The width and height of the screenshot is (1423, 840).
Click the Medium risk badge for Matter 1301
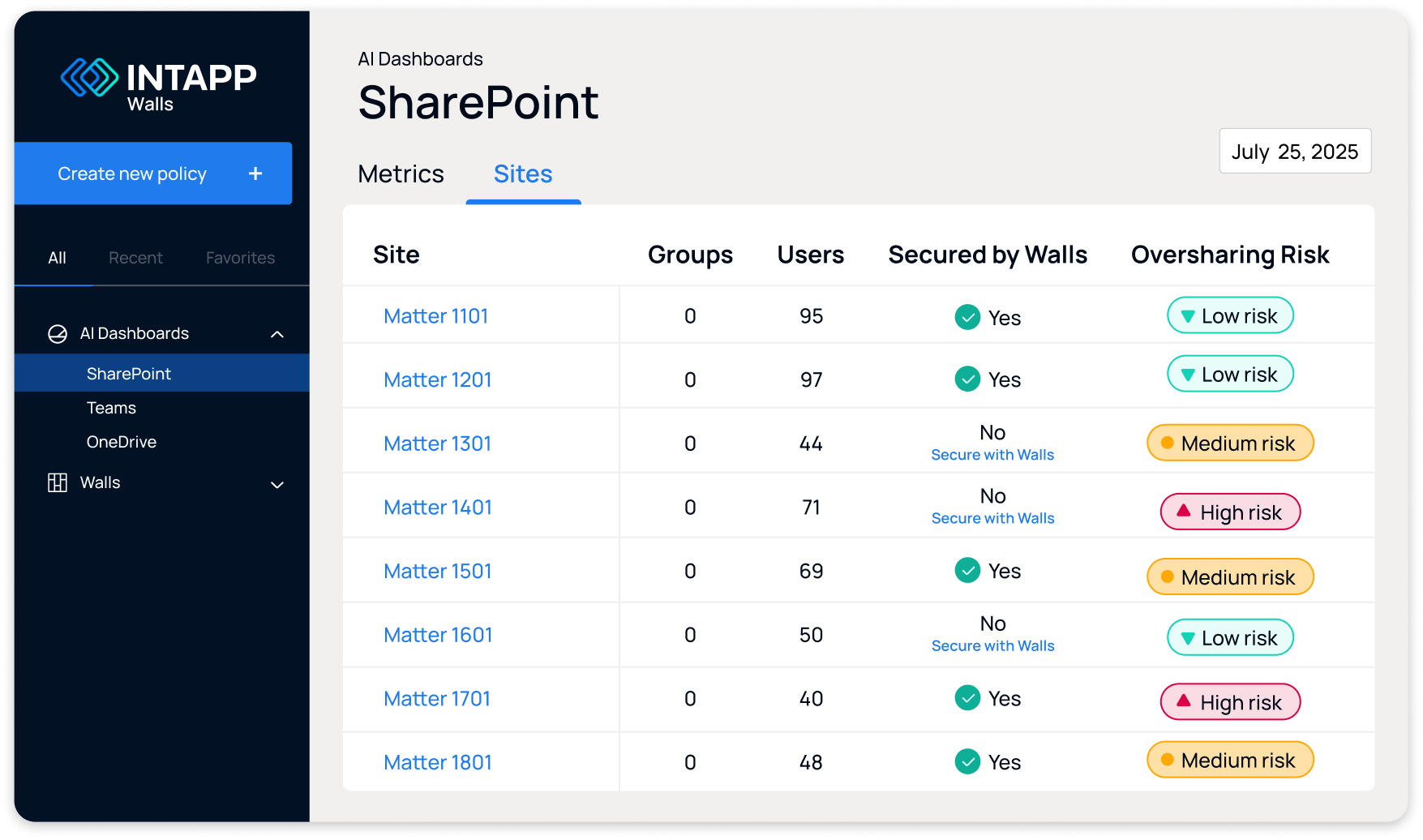pos(1230,444)
